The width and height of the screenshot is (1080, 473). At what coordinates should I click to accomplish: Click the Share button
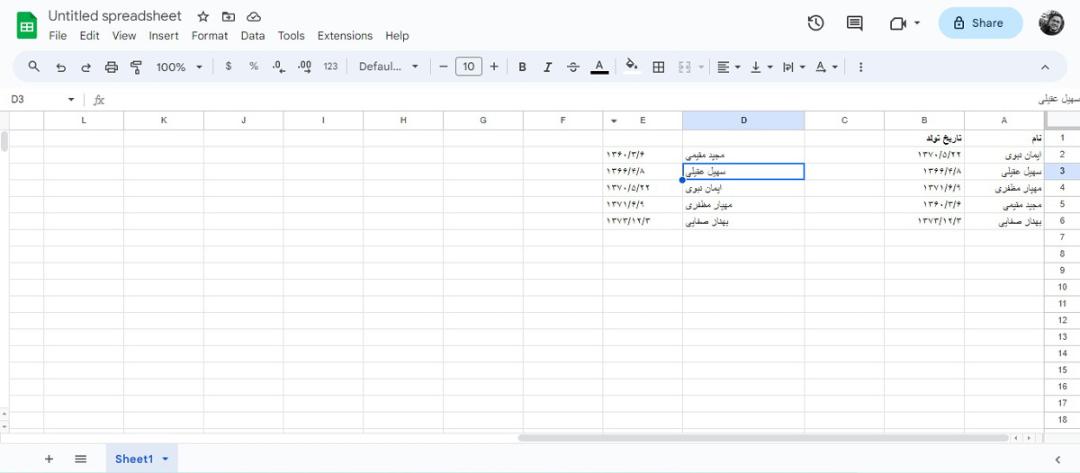(x=980, y=23)
